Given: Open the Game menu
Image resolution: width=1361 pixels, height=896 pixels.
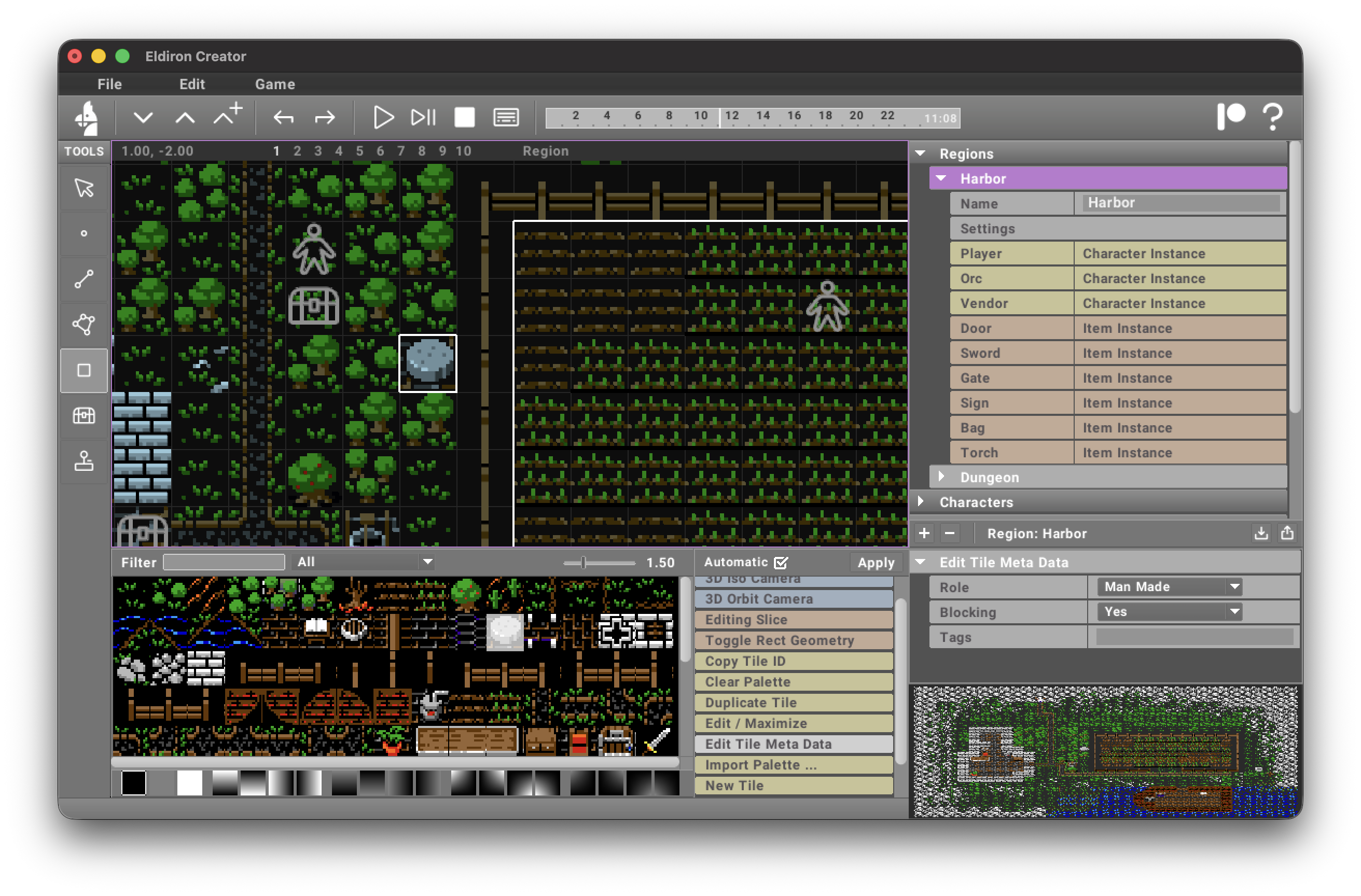Looking at the screenshot, I should click(x=275, y=83).
